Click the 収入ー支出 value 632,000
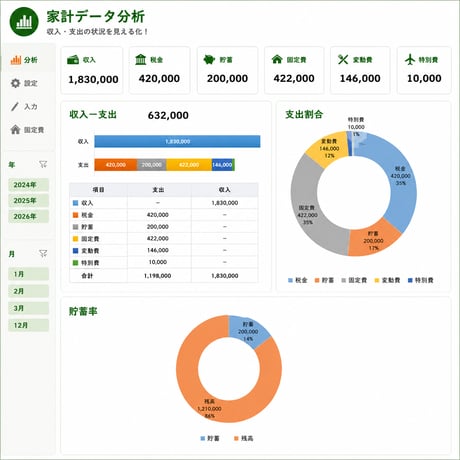The image size is (460, 460). coord(168,115)
